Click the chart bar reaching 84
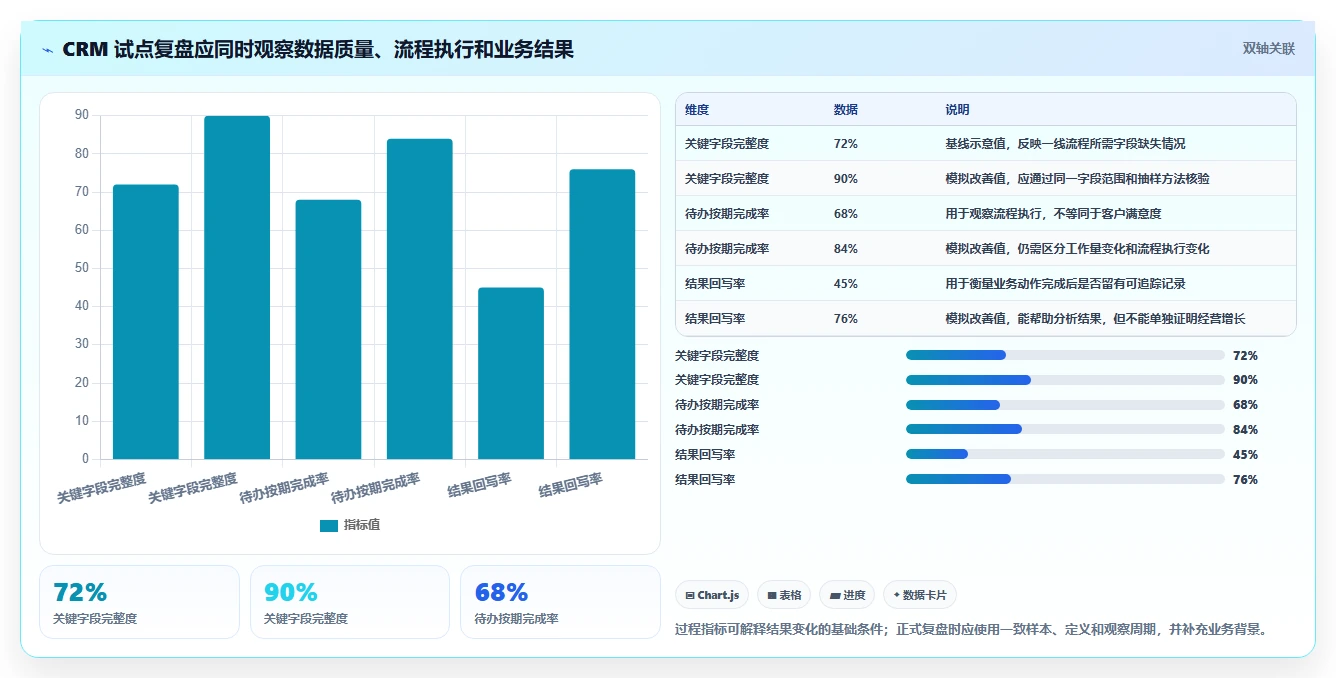This screenshot has width=1336, height=678. click(x=419, y=299)
